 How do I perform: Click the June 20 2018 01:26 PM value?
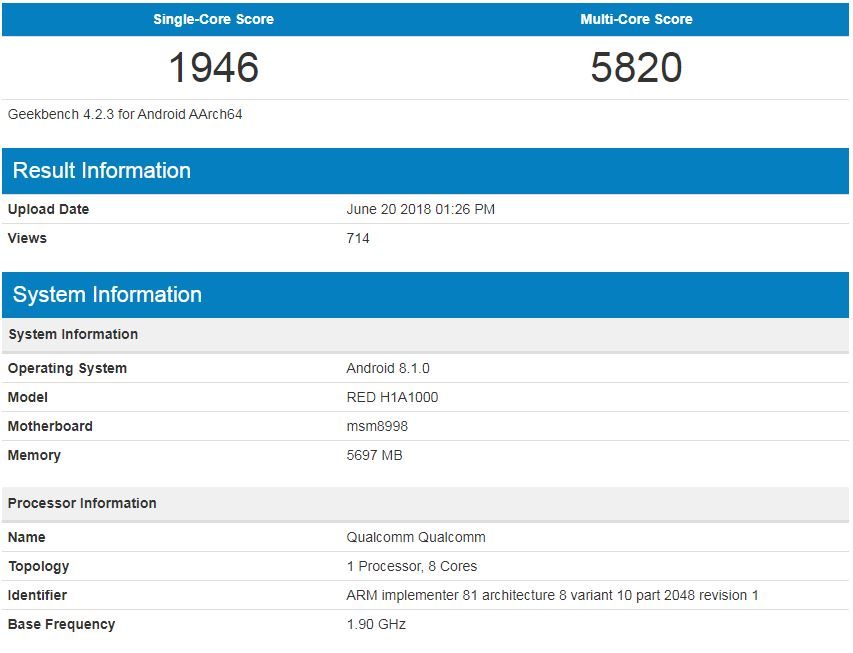421,210
